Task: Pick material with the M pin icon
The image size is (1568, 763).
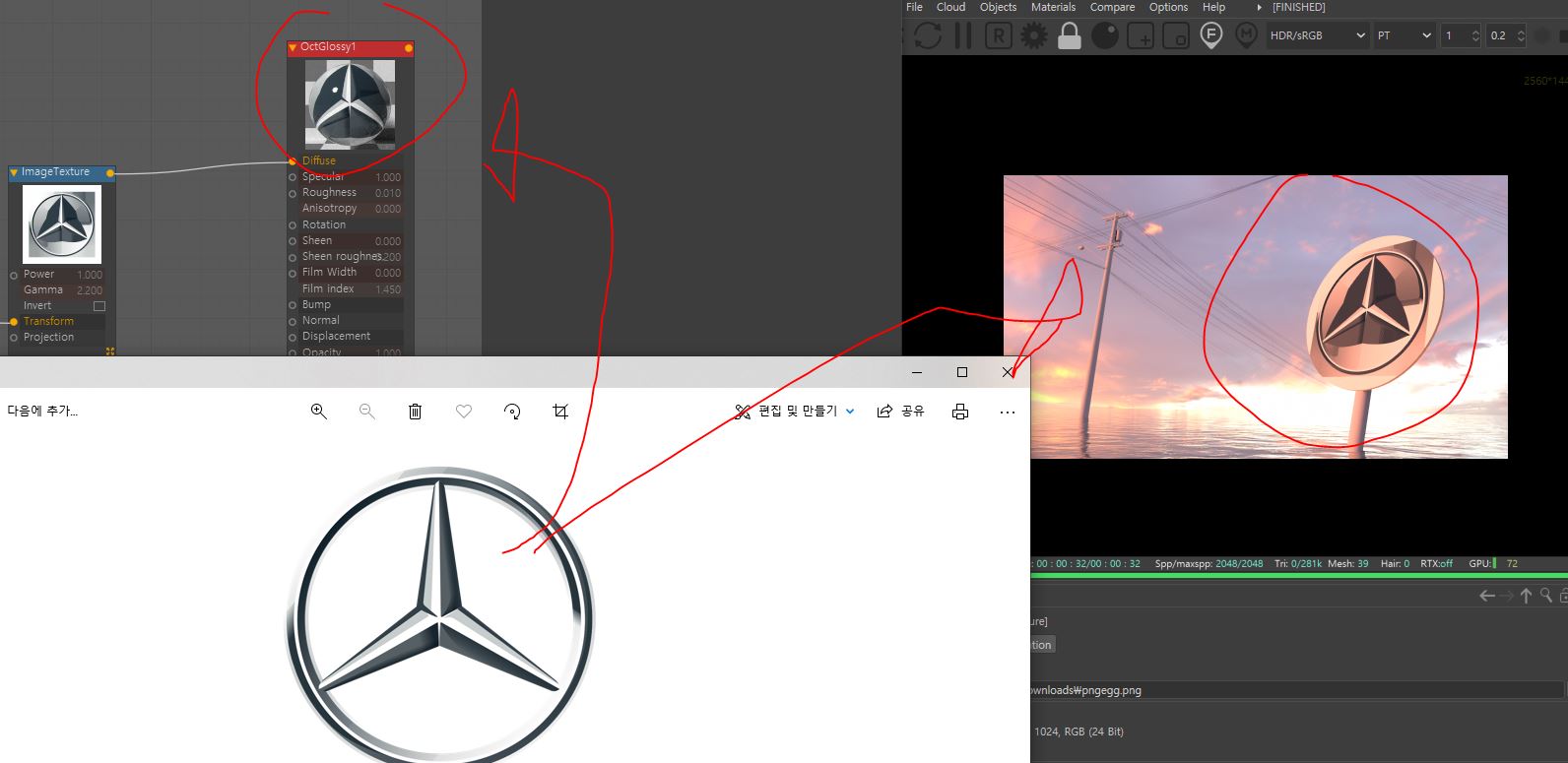Action: coord(1246,36)
